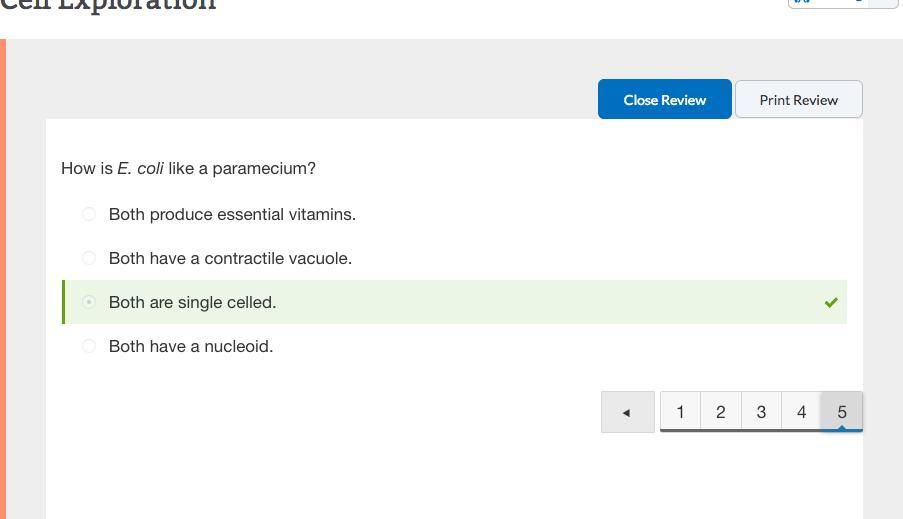Click the green correct-answer checkmark icon
The height and width of the screenshot is (519, 903).
click(x=831, y=302)
